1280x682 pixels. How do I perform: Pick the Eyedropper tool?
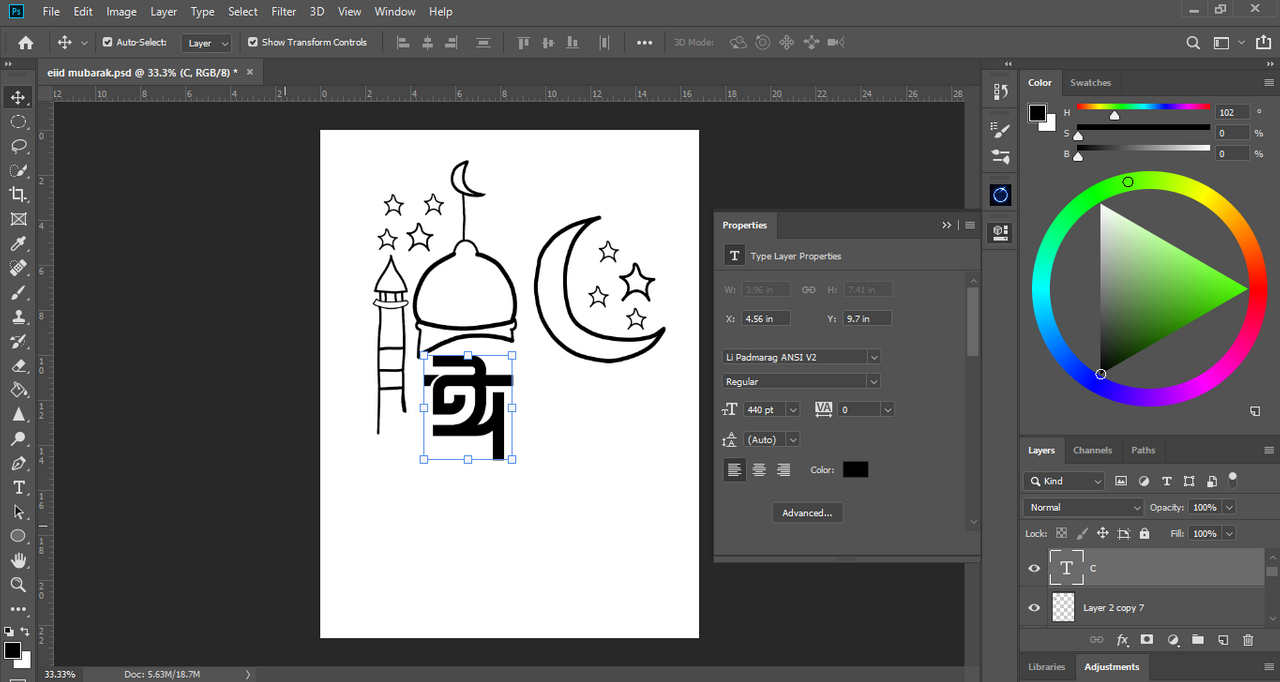(18, 244)
